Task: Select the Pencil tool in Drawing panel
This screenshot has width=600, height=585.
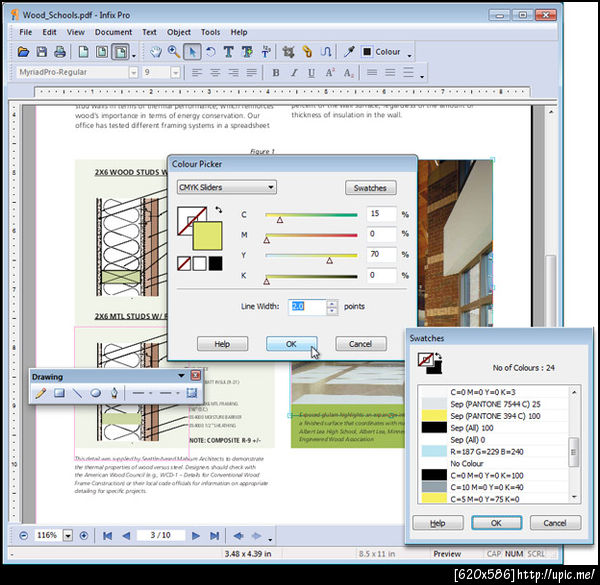Action: (x=41, y=393)
